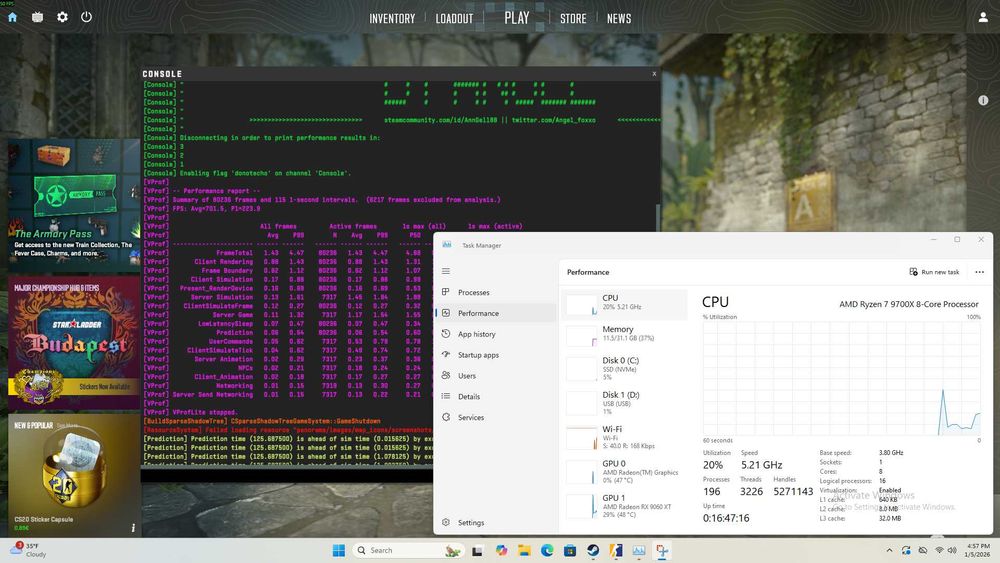Open Task Manager more options ellipsis
The image size is (1000, 563).
click(x=980, y=272)
